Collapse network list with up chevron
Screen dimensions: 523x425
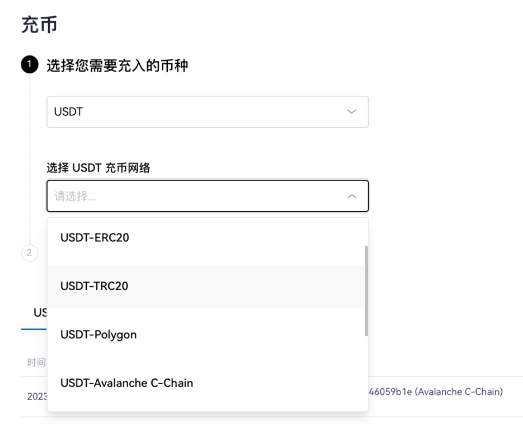(x=352, y=196)
